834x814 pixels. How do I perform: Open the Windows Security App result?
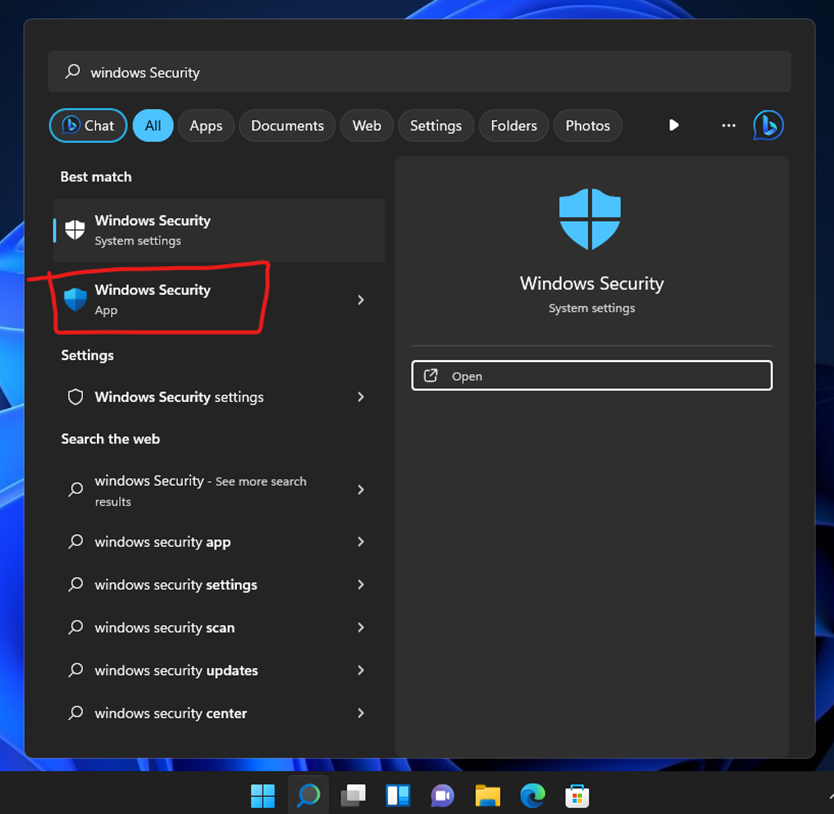point(219,300)
